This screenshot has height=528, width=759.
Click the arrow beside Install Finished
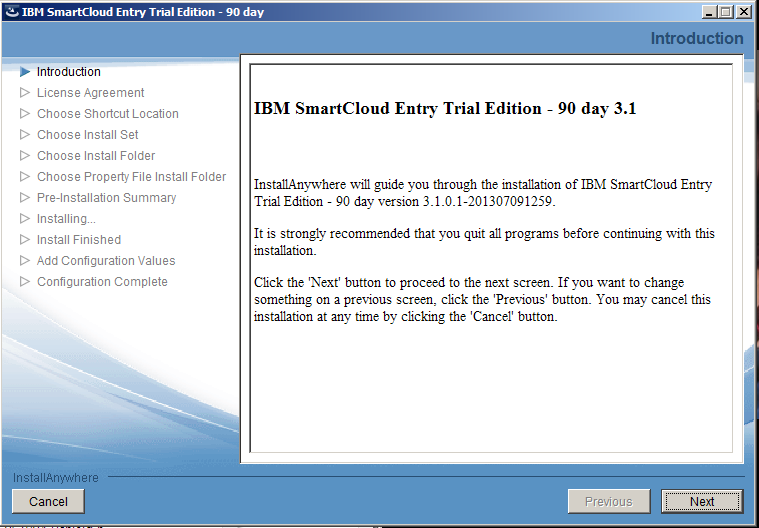point(25,240)
